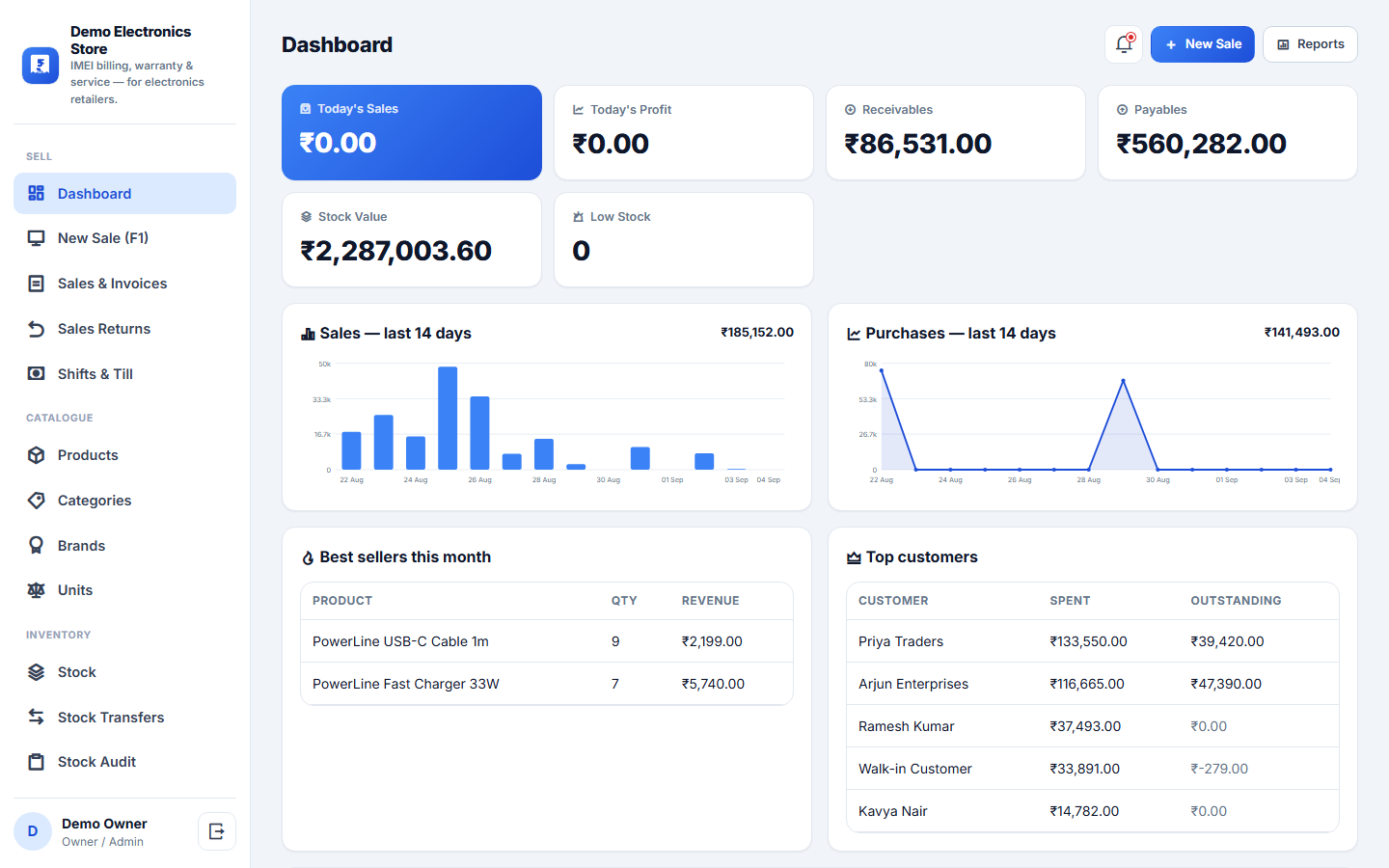Click the Sales & Invoices document icon
1389x868 pixels.
(37, 284)
